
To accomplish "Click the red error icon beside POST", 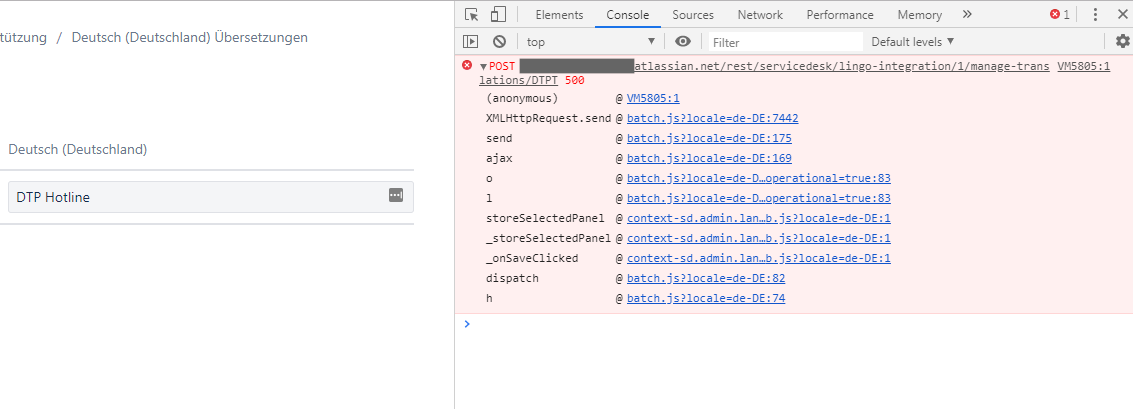I will 467,66.
